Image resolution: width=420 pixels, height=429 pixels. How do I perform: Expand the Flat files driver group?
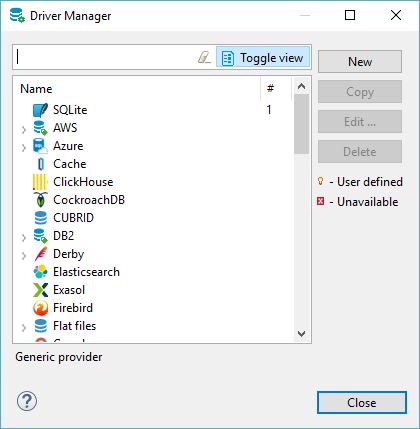click(x=24, y=327)
